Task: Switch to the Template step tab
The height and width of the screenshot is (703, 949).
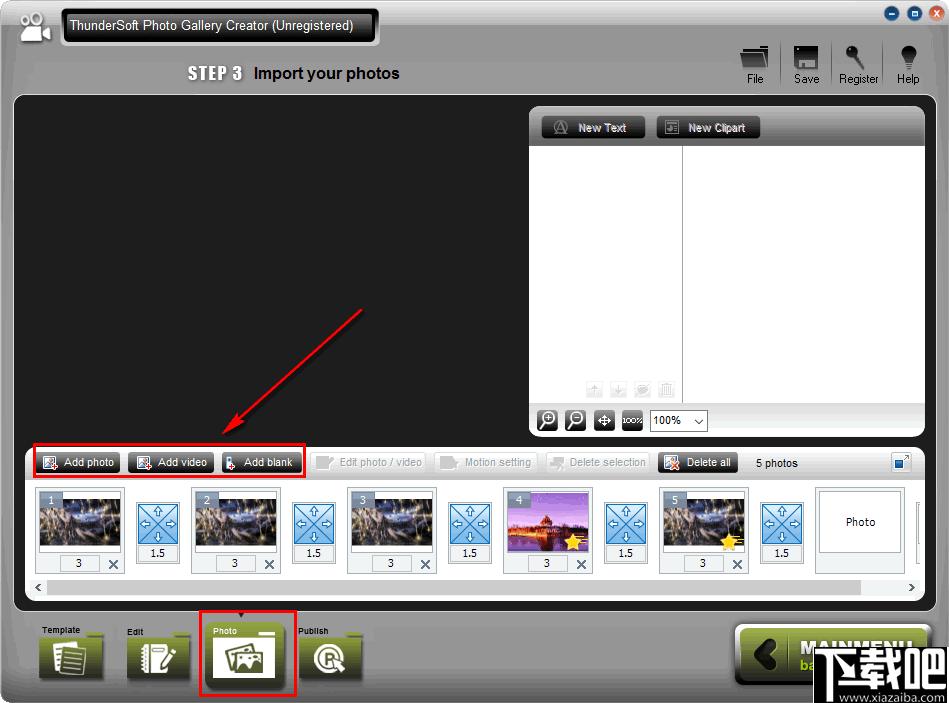Action: [x=71, y=652]
